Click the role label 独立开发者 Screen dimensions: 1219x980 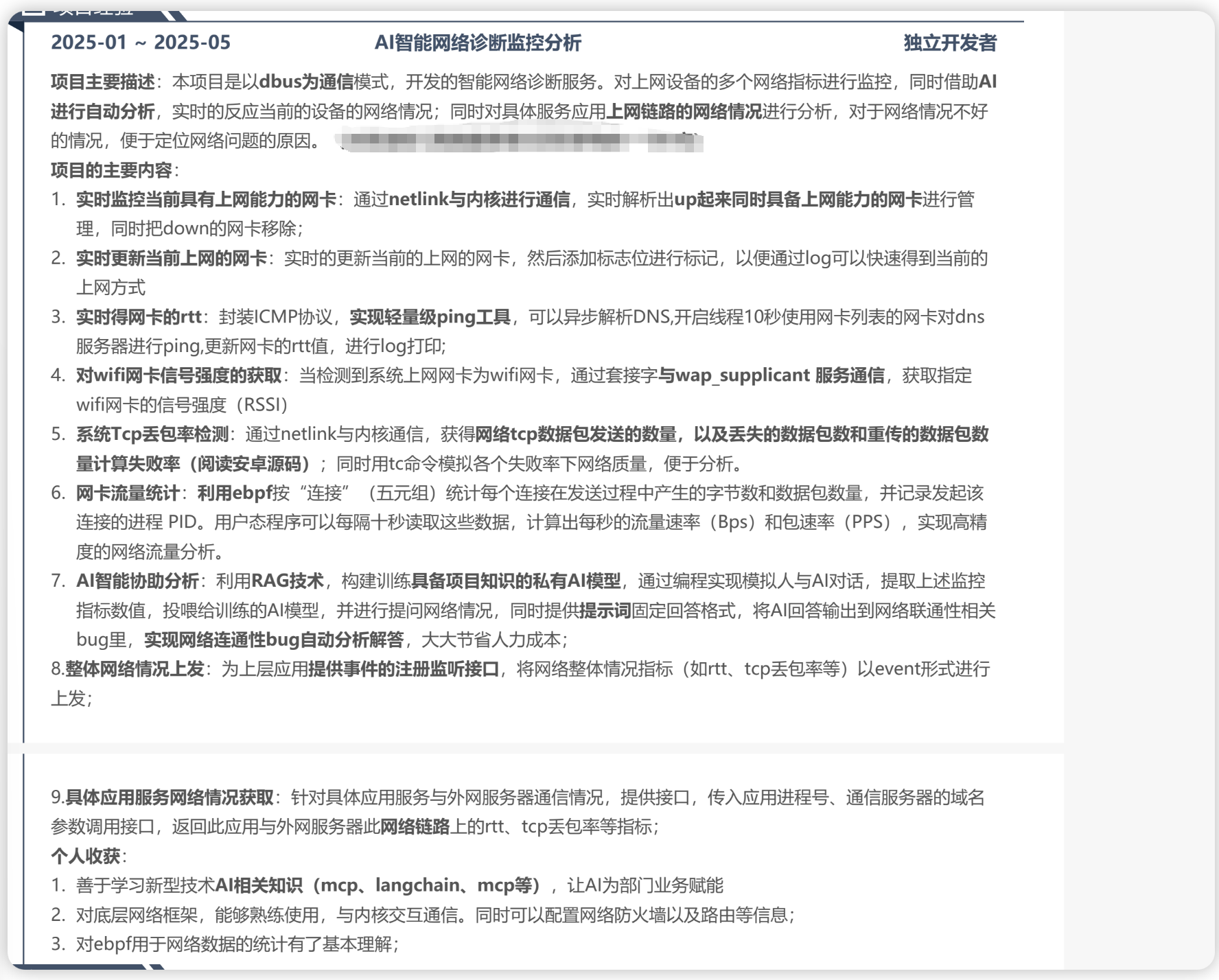950,43
